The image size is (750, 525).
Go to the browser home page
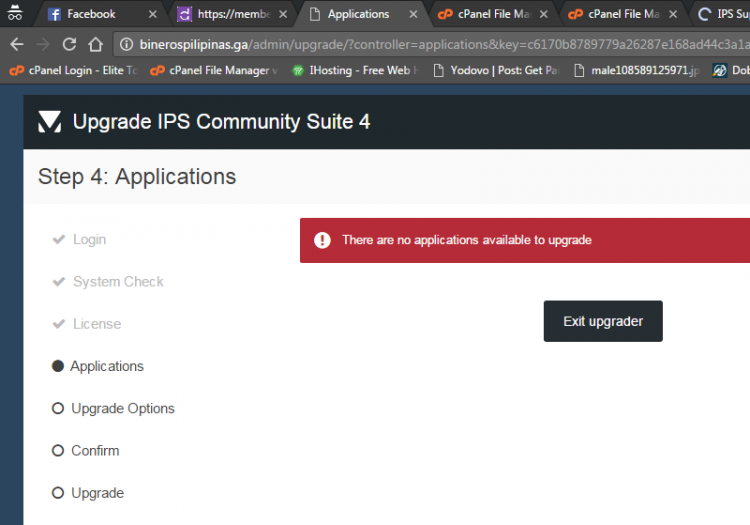click(95, 44)
